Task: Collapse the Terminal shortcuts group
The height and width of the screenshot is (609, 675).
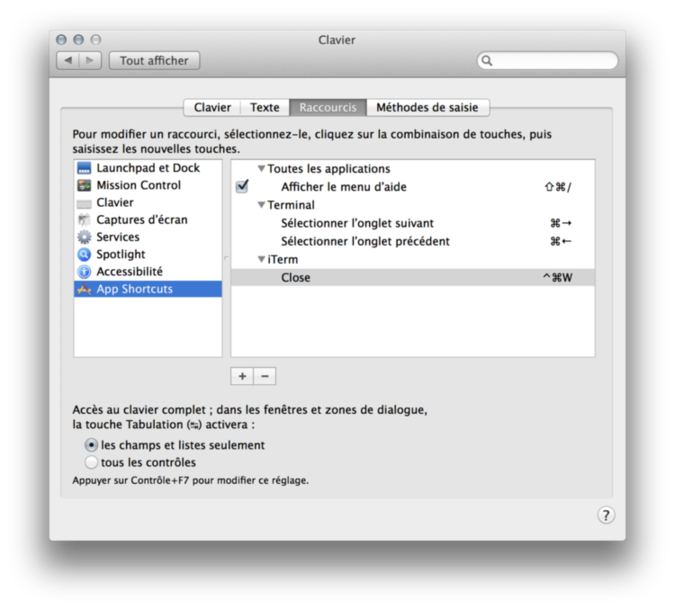Action: click(x=262, y=205)
